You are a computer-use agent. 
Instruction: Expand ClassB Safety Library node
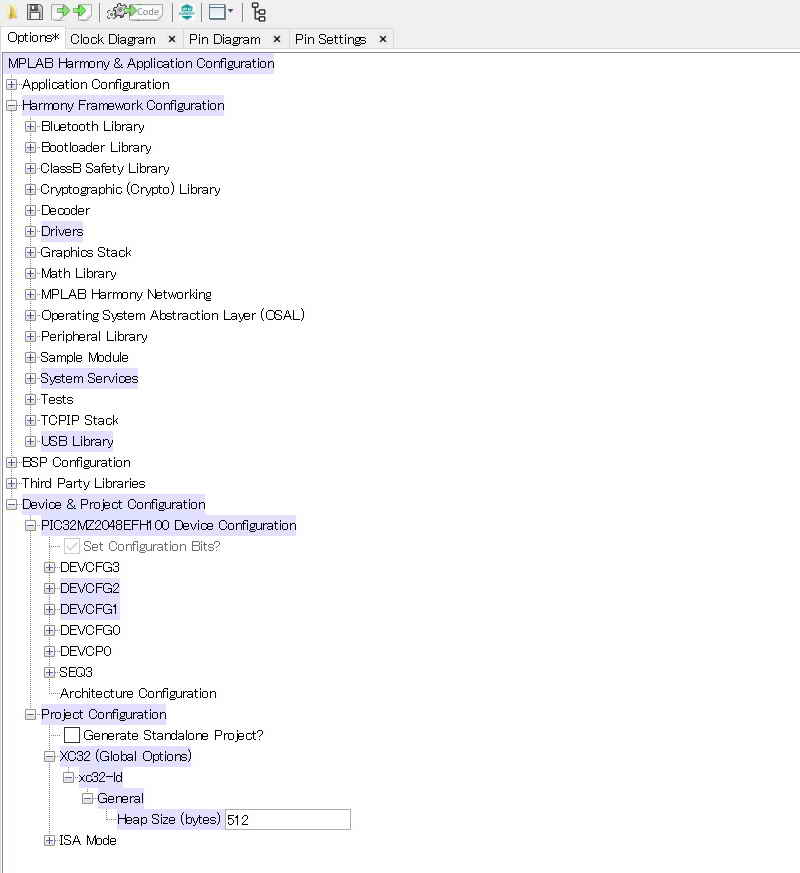point(31,169)
